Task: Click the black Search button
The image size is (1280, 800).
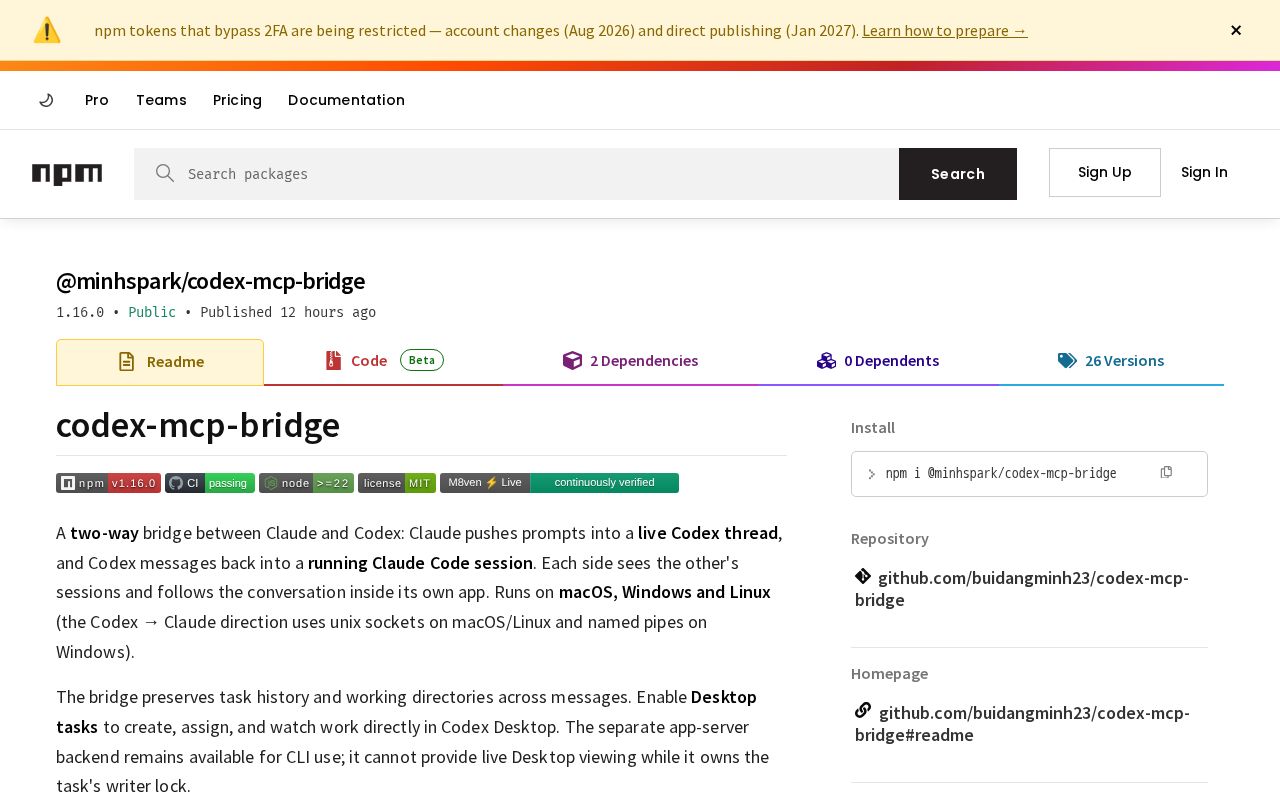Action: pos(958,174)
